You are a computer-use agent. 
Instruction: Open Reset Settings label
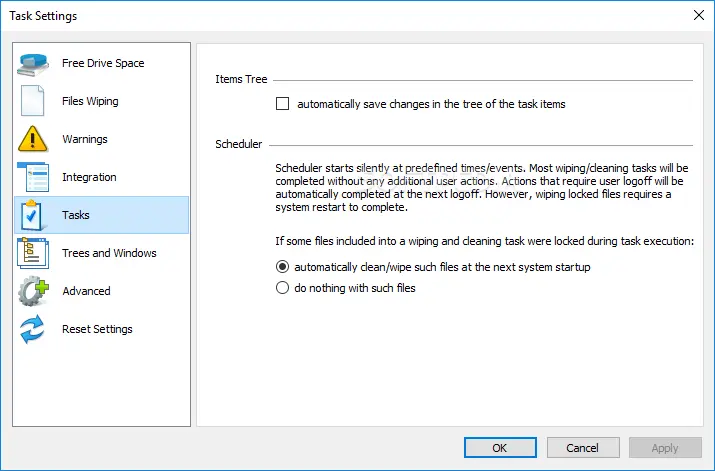(97, 329)
